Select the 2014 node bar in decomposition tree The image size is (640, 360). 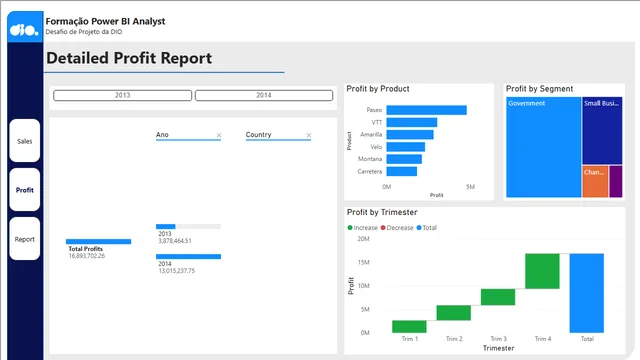188,257
